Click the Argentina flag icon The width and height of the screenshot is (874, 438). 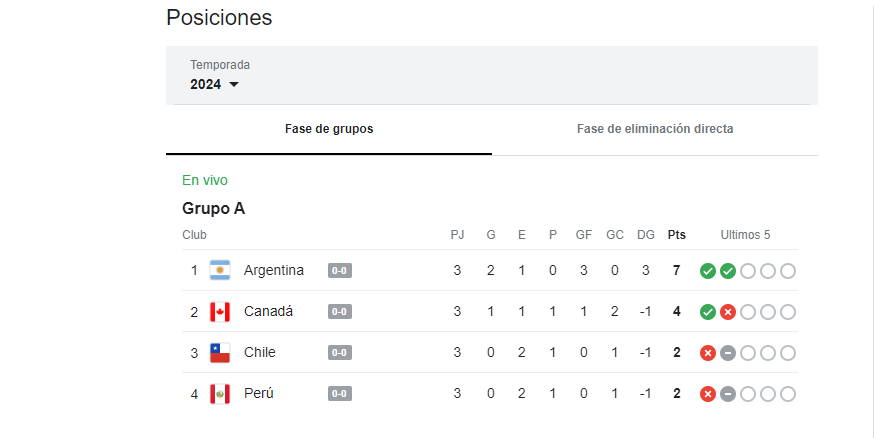tap(220, 270)
